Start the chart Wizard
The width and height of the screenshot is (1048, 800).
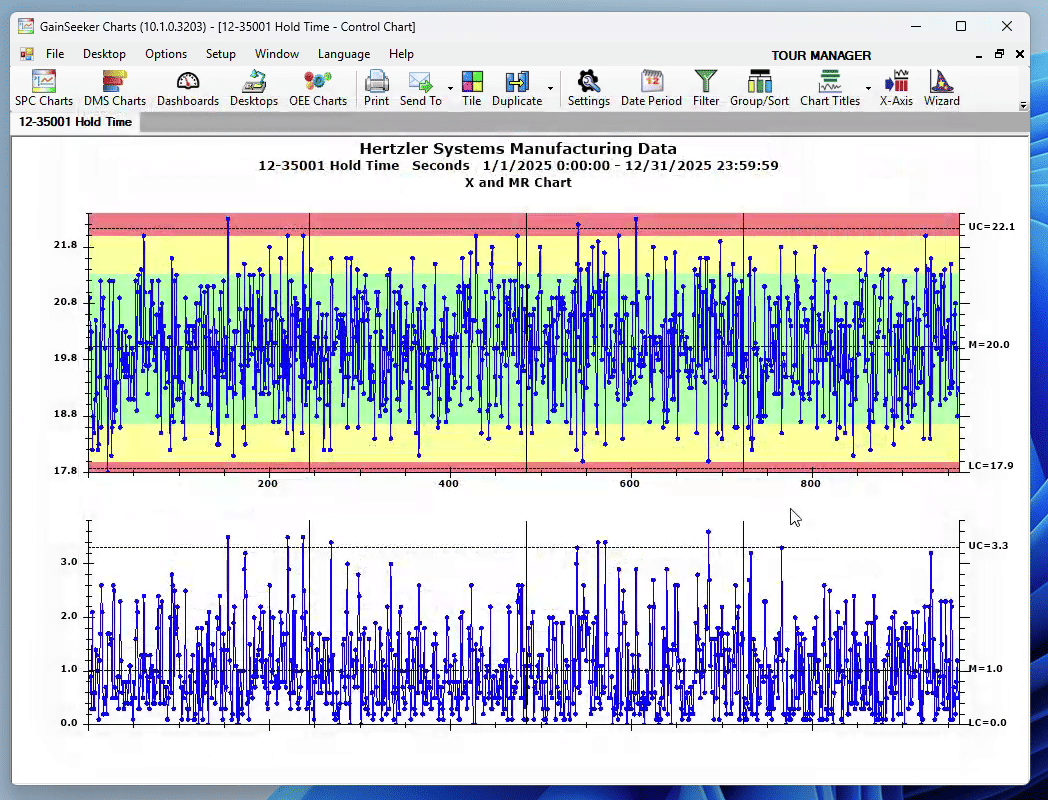941,88
